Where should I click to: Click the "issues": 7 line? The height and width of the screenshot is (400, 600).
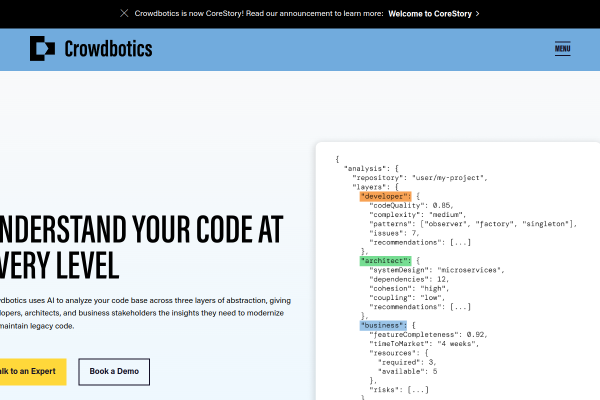click(x=394, y=233)
